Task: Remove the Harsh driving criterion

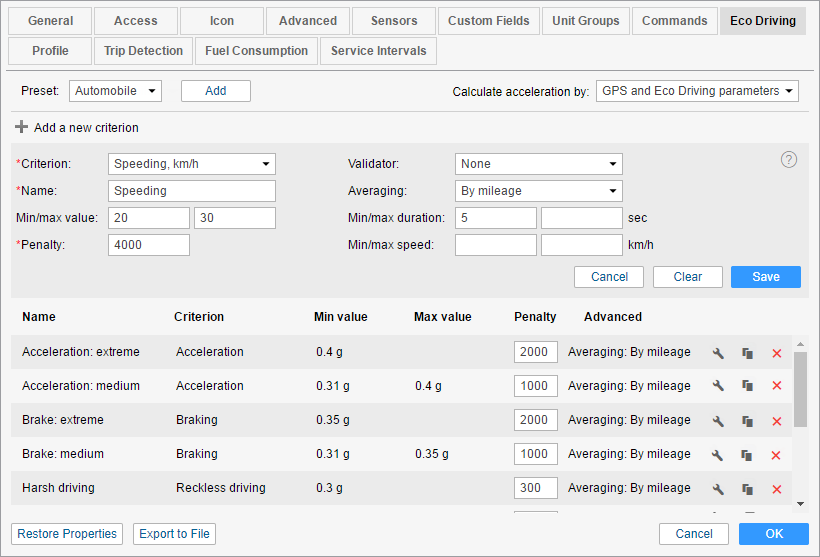Action: [x=776, y=489]
